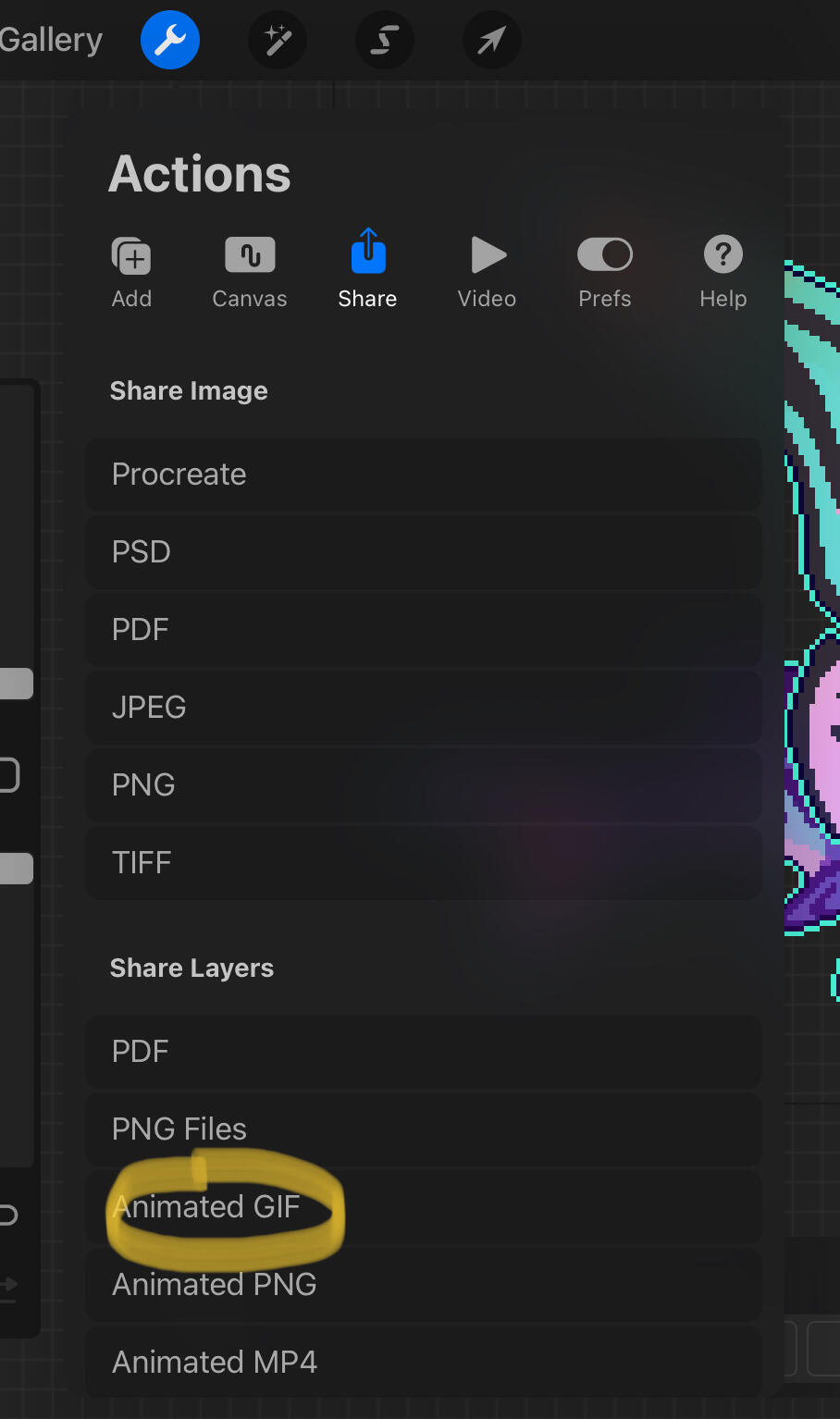
Task: Export image as JPEG
Action: pyautogui.click(x=423, y=708)
